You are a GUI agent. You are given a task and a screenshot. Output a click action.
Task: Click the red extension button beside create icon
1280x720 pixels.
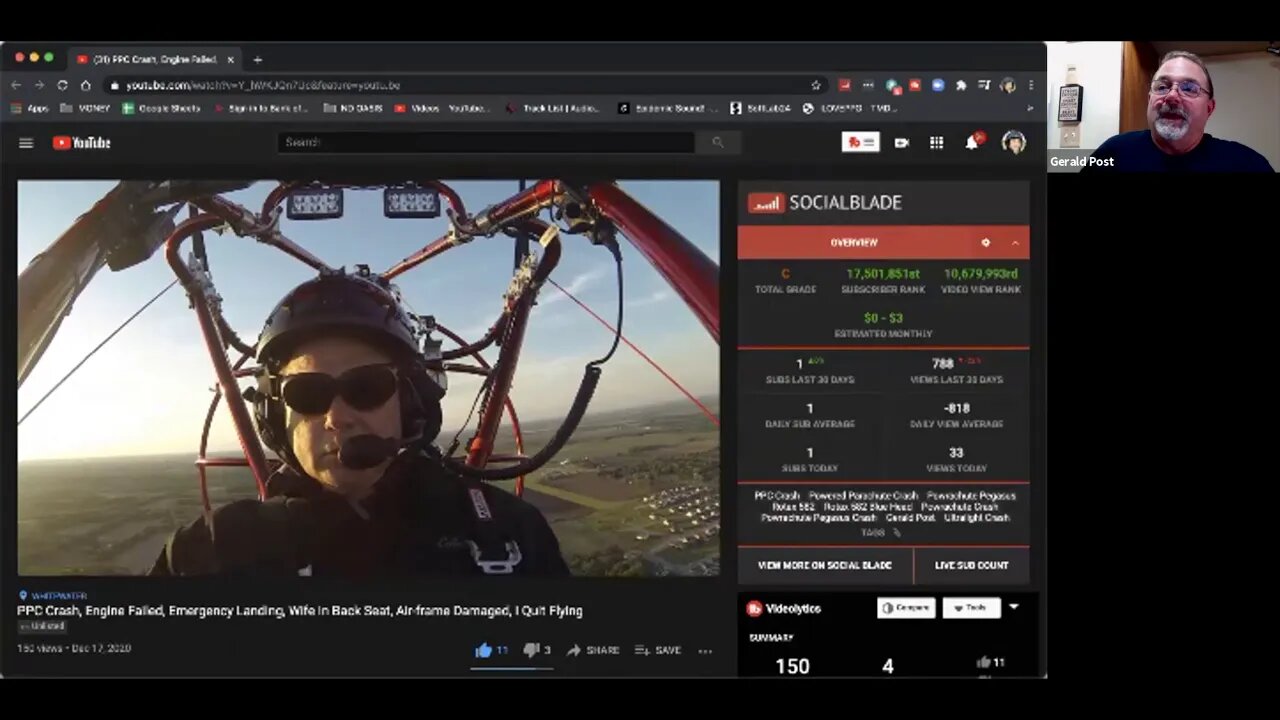pyautogui.click(x=860, y=143)
